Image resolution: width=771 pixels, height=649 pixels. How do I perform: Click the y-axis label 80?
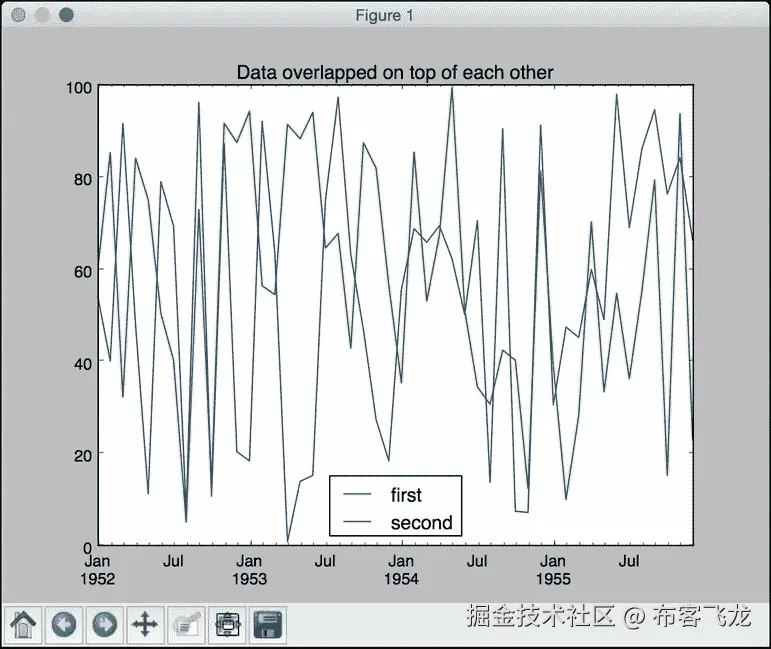click(x=83, y=179)
